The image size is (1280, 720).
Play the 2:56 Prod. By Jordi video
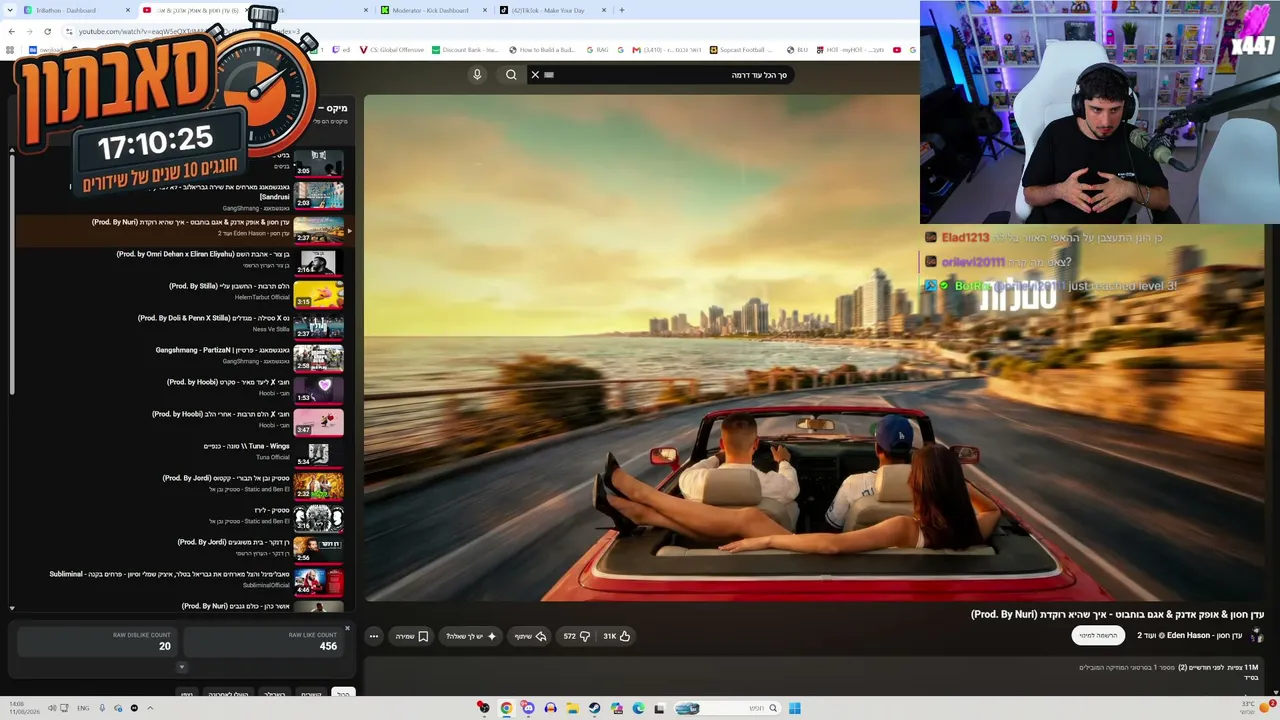318,550
